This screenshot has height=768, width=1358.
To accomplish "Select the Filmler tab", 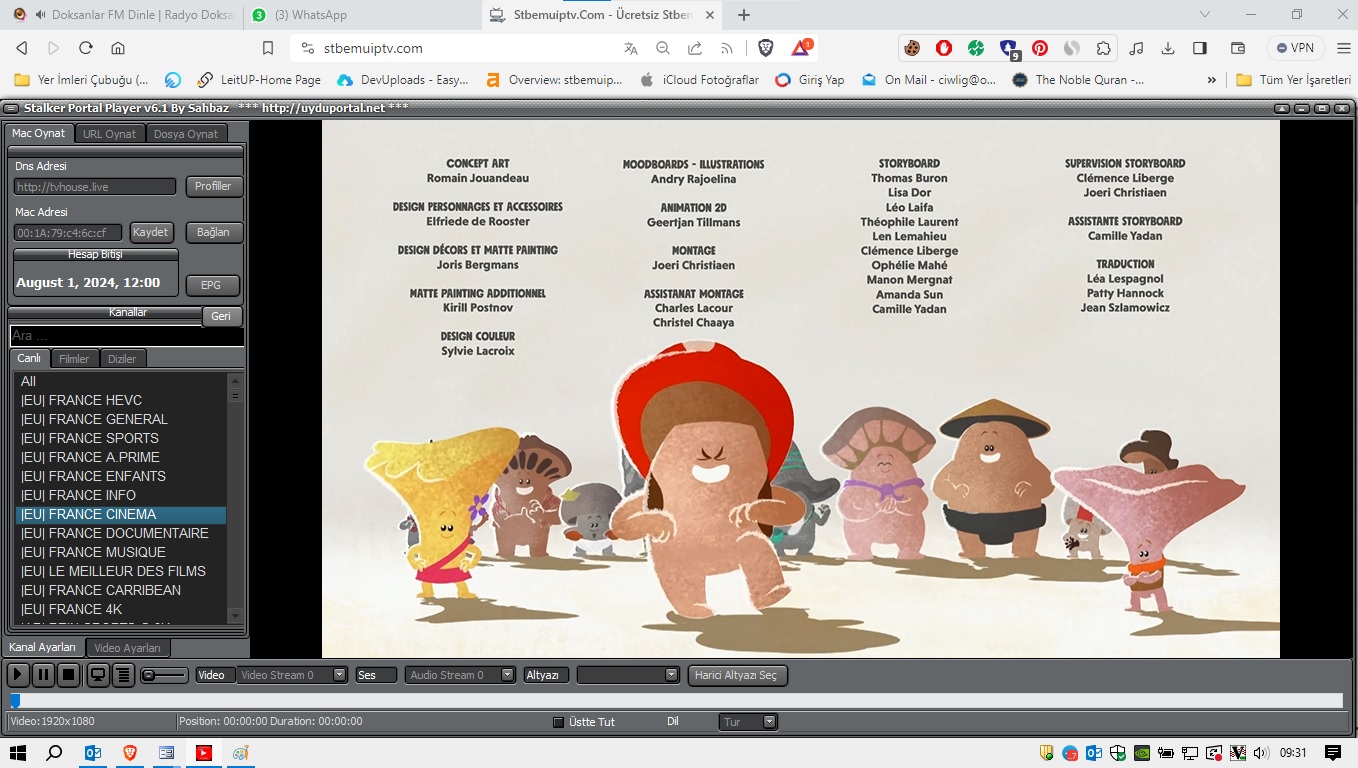I will click(74, 358).
